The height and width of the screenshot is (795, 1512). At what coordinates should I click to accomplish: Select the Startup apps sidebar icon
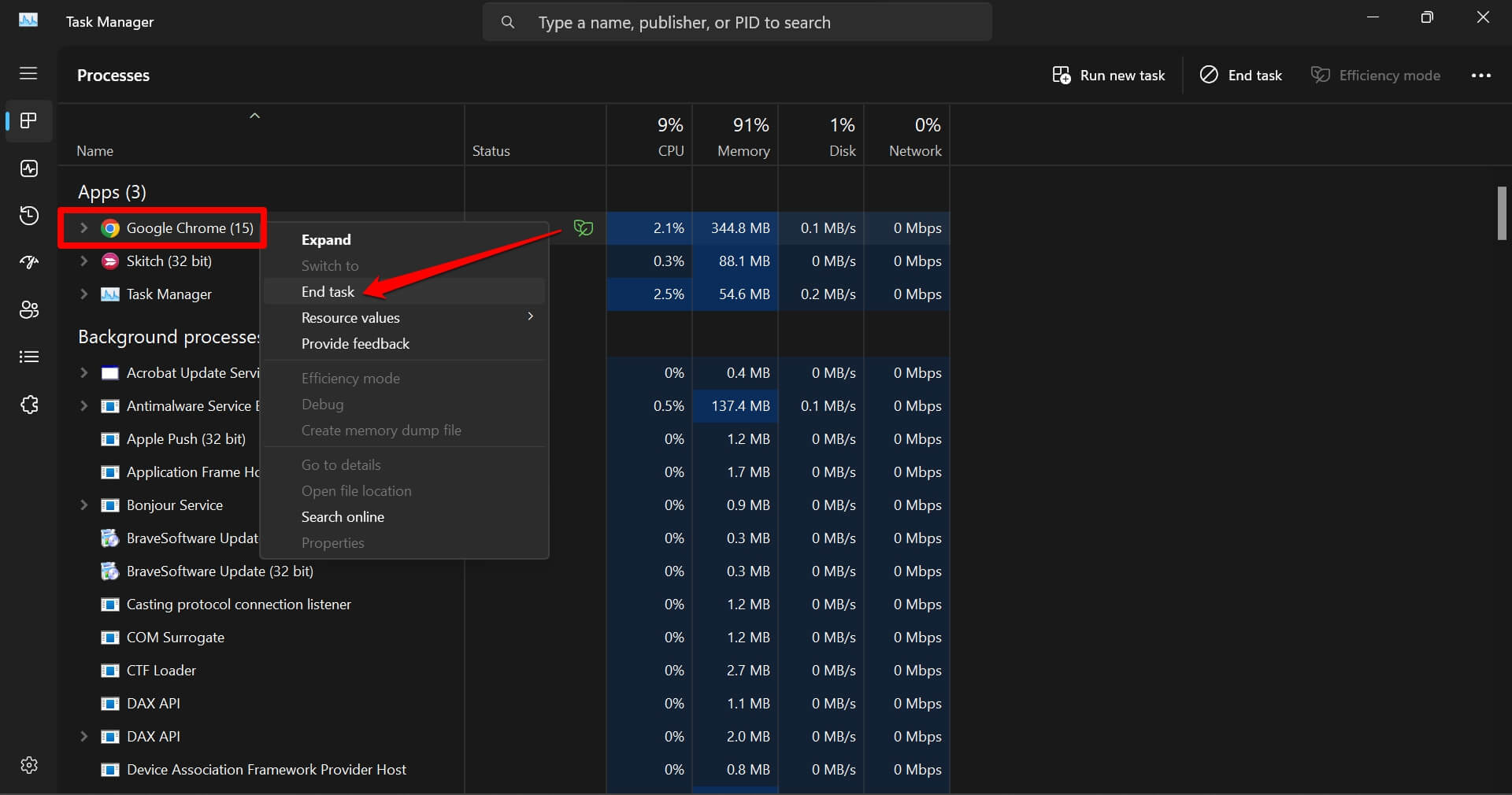click(x=28, y=263)
